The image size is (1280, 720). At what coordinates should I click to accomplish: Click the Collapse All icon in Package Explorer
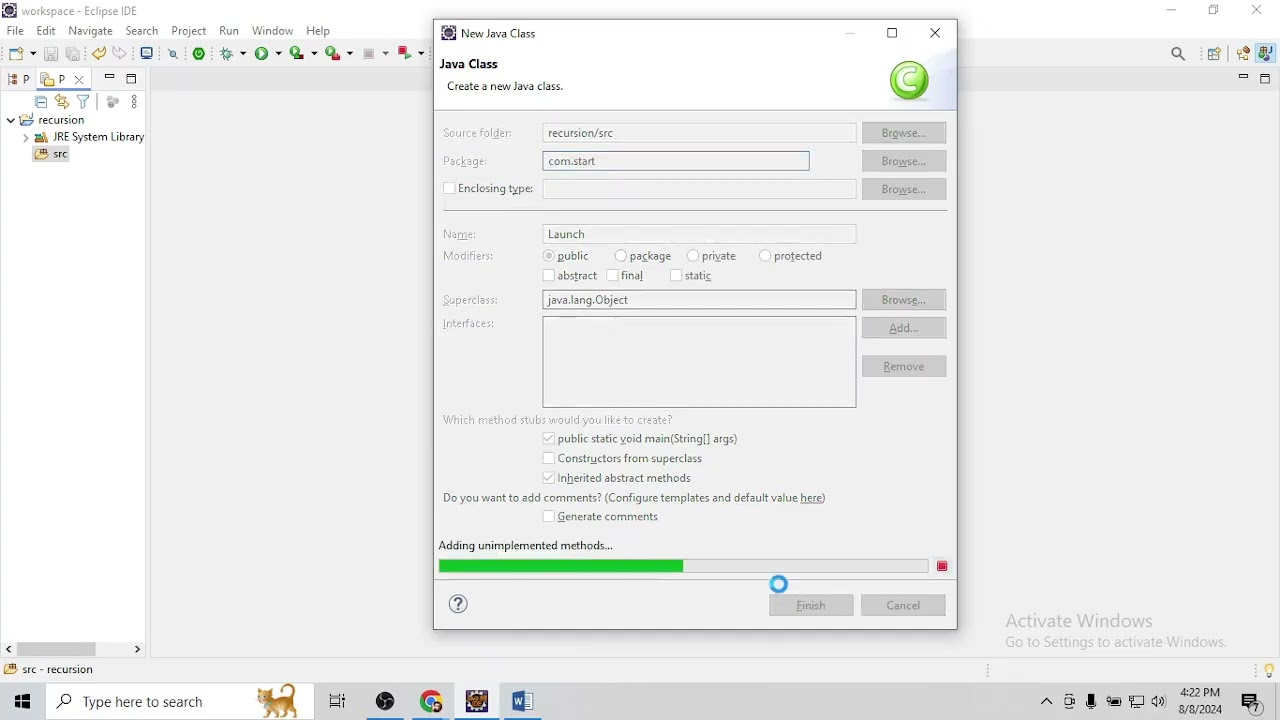(41, 102)
